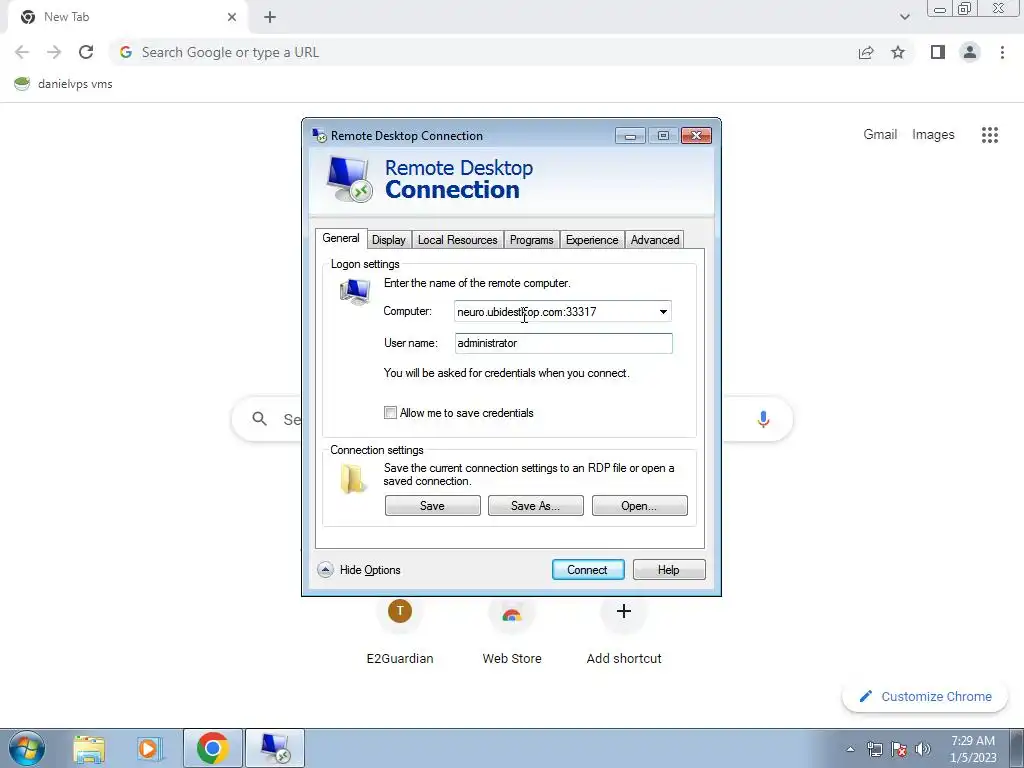Viewport: 1024px width, 768px height.
Task: Open the Web Store shortcut icon
Action: pos(512,614)
